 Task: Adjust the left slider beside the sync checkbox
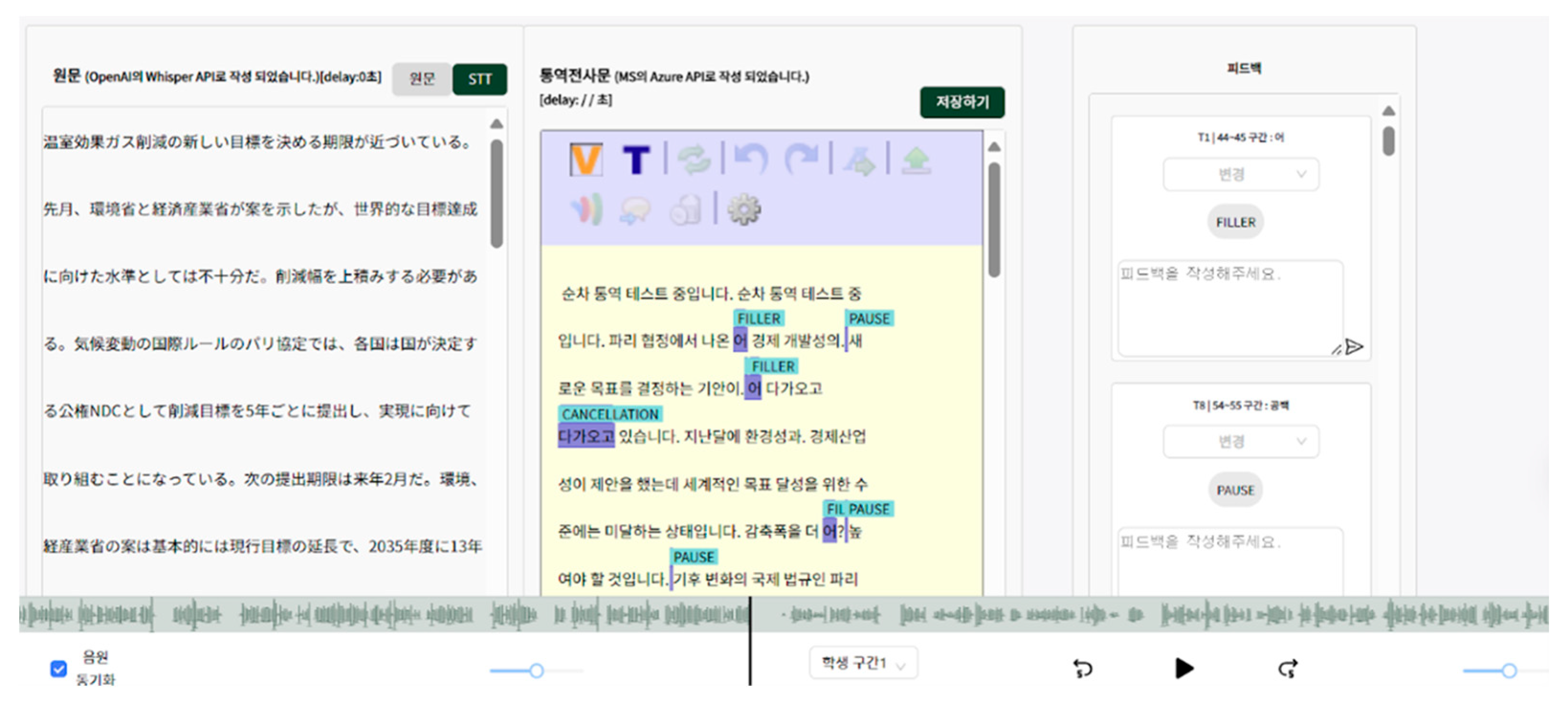click(536, 671)
